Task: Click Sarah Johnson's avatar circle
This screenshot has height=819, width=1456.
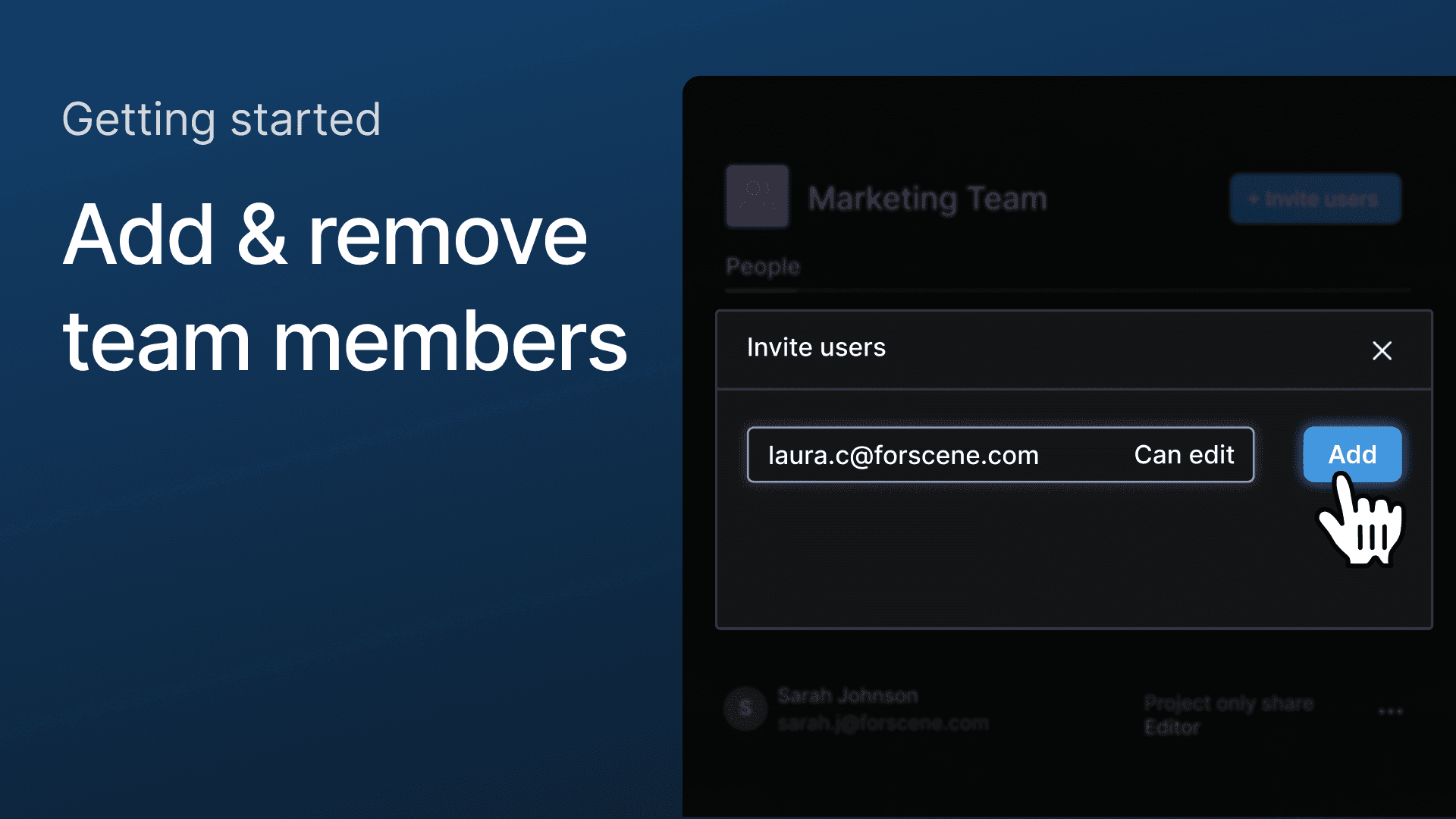Action: [745, 708]
